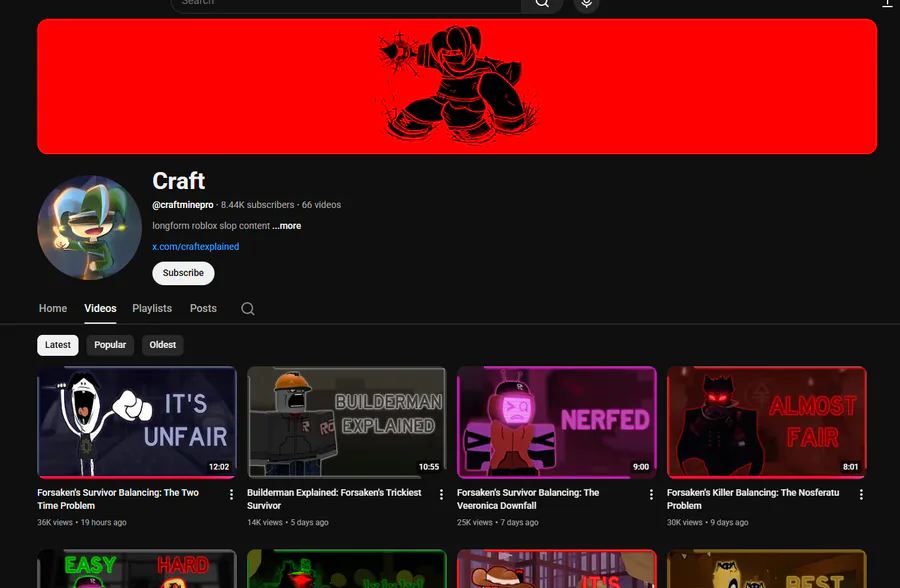The height and width of the screenshot is (588, 900).
Task: Click the 9:00 duration badge
Action: [x=641, y=467]
